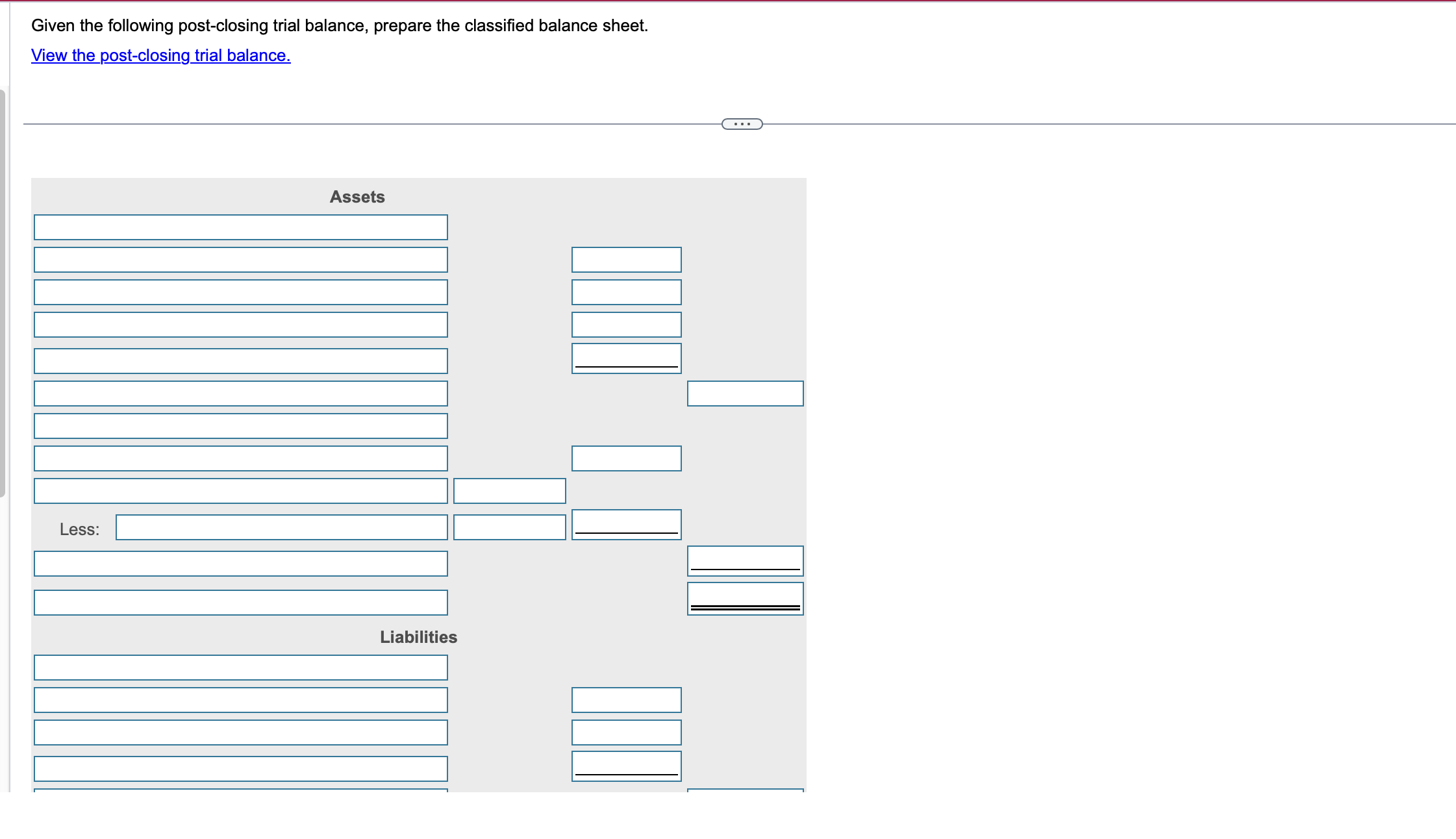Select the second asset account input box
The image size is (1456, 839).
coord(240,259)
